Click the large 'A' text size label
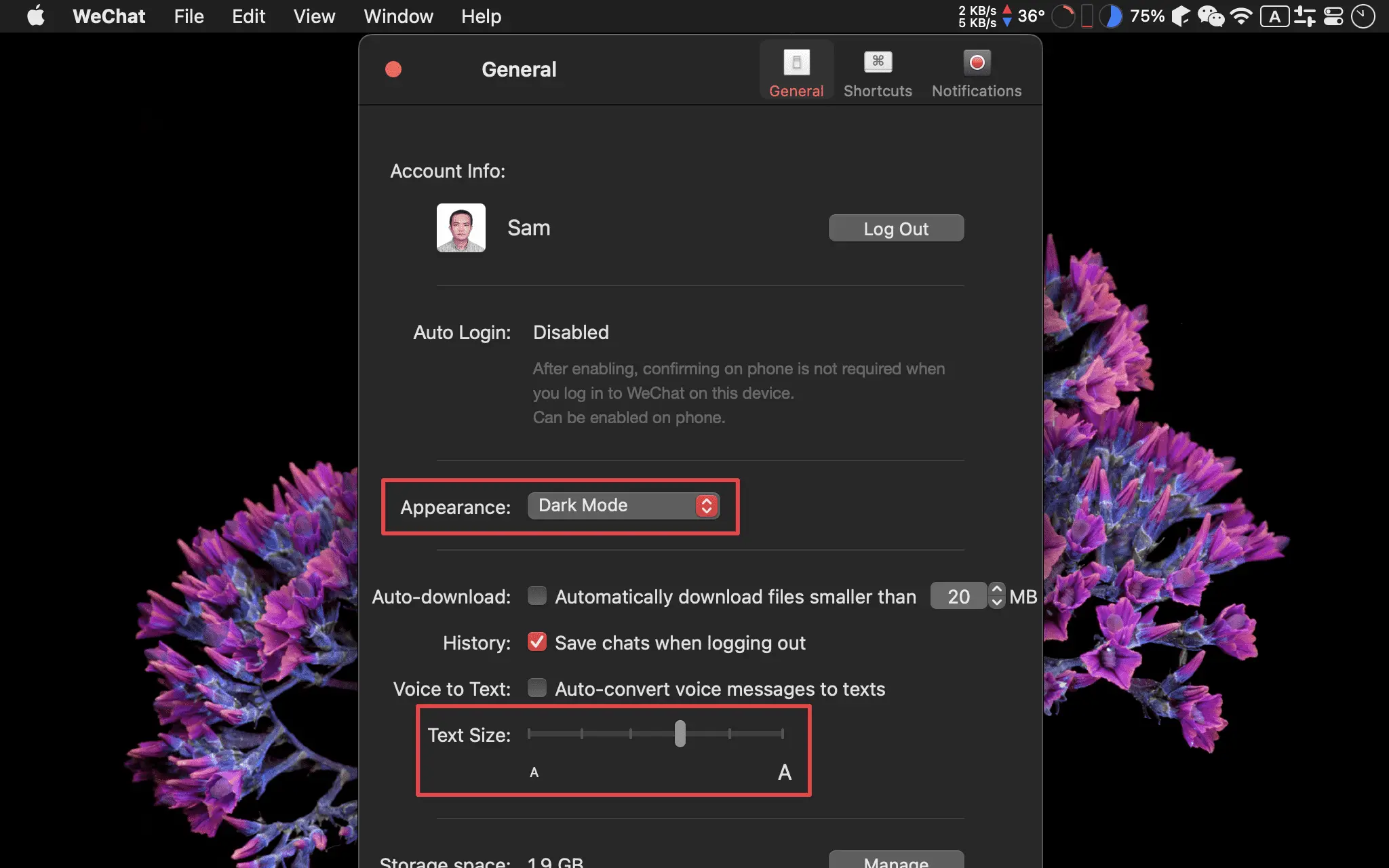Screen dimensions: 1389x868 (x=785, y=772)
